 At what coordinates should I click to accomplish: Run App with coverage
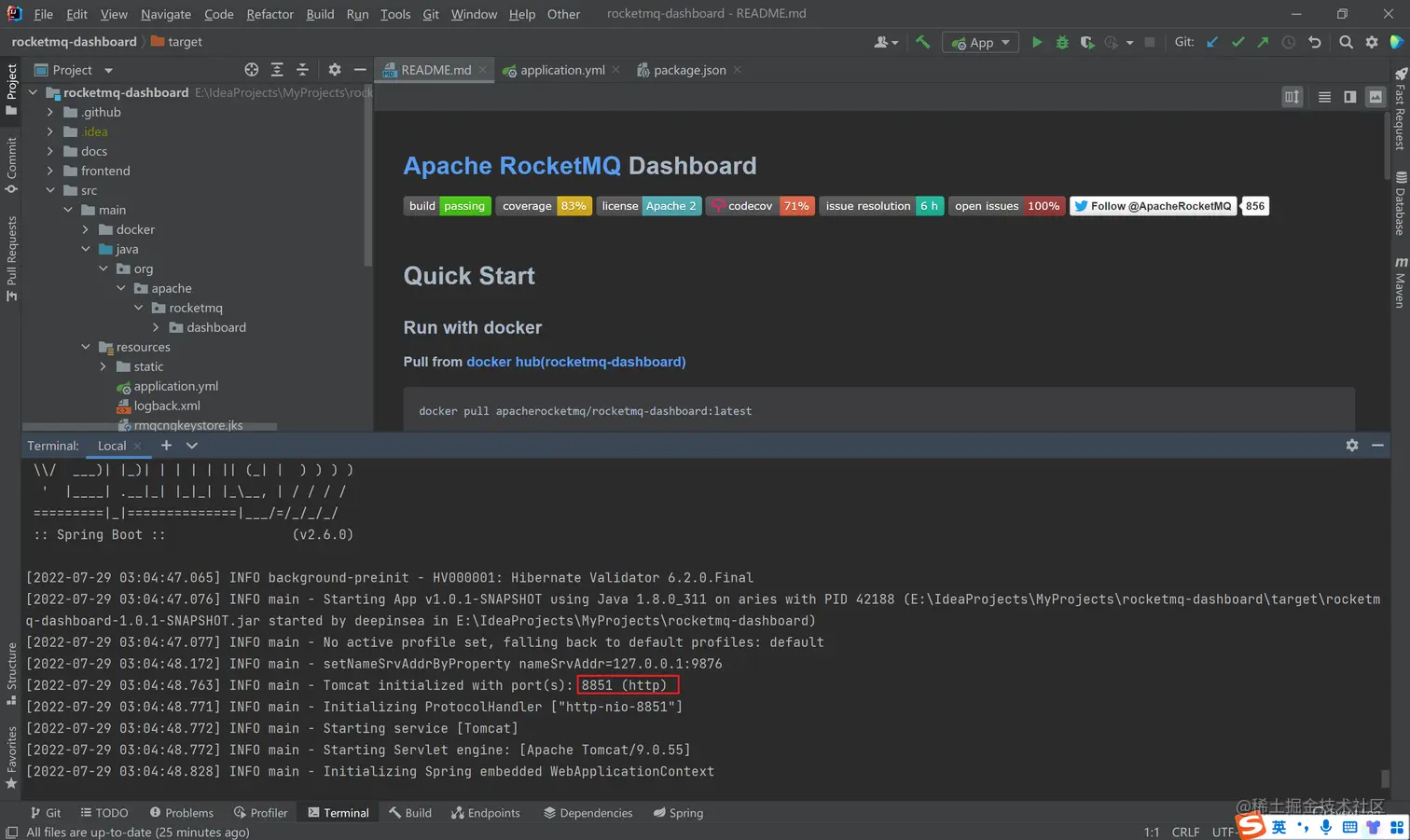pyautogui.click(x=1086, y=42)
